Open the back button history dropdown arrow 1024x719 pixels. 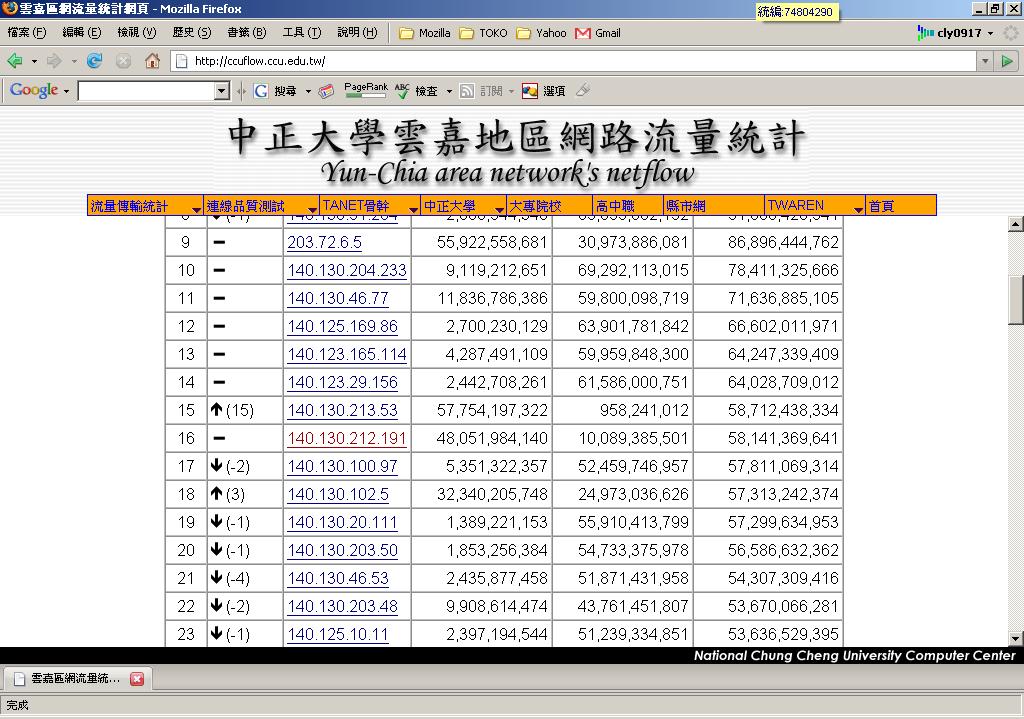pos(34,61)
